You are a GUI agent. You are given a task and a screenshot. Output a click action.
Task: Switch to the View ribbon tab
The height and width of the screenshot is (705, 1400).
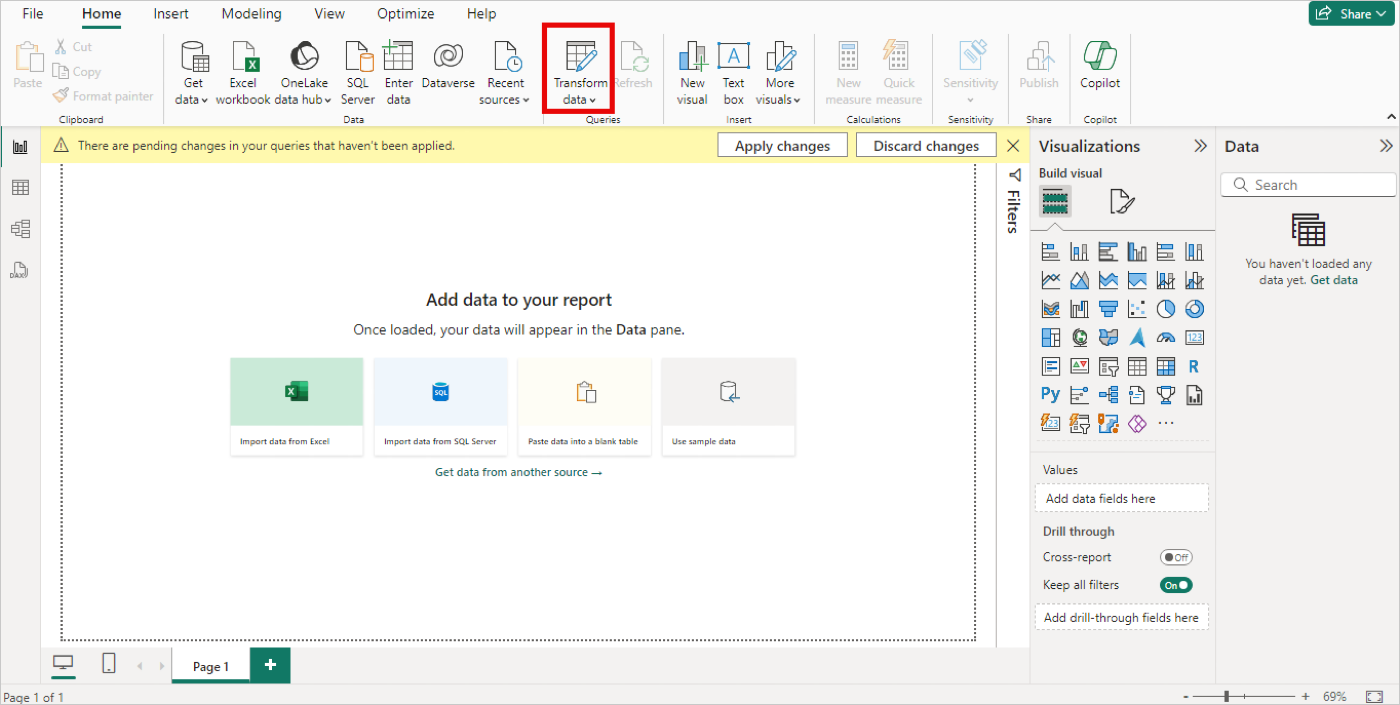pyautogui.click(x=329, y=14)
